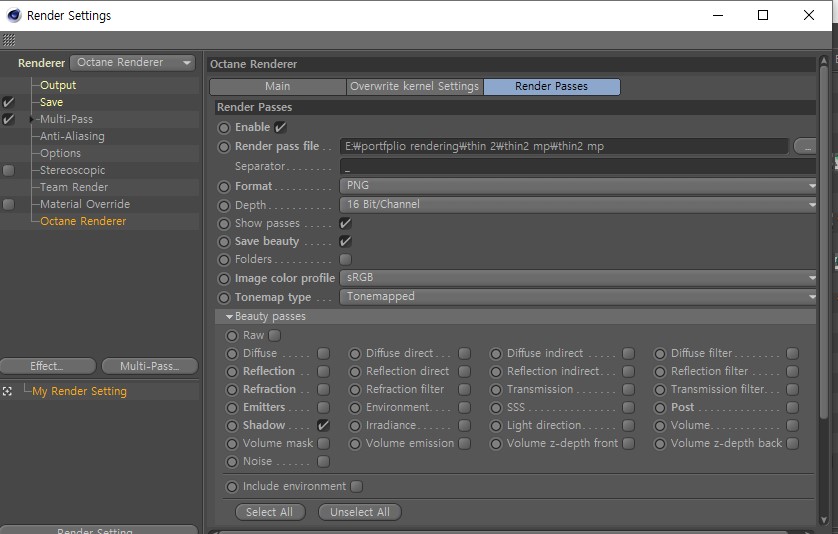Enable the Include environment checkbox
Image resolution: width=838 pixels, height=534 pixels.
[356, 486]
